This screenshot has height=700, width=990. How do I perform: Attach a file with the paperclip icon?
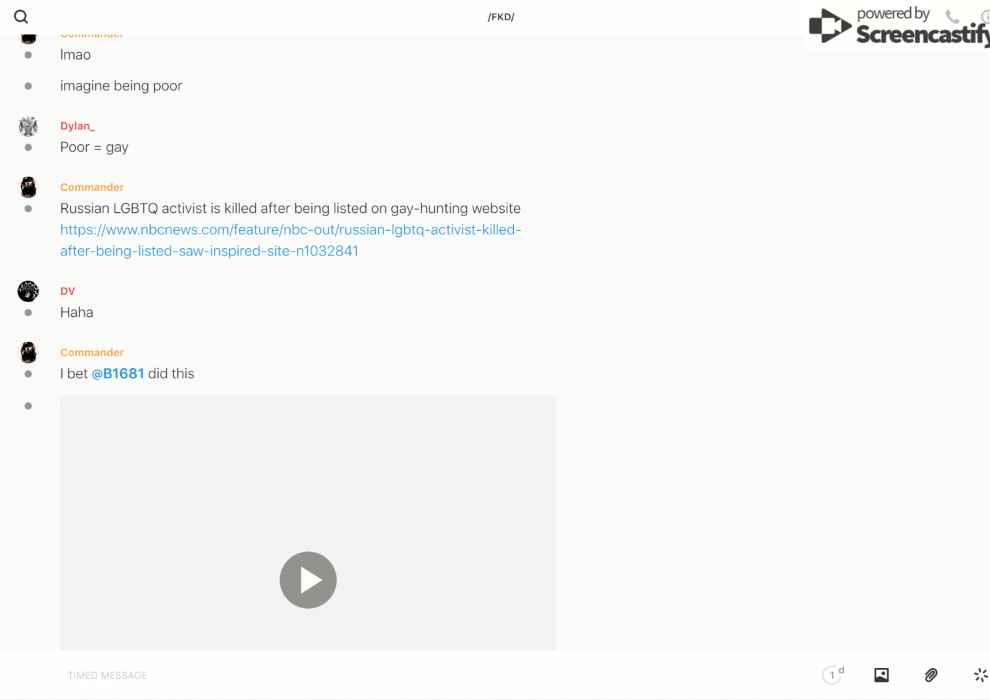(931, 675)
